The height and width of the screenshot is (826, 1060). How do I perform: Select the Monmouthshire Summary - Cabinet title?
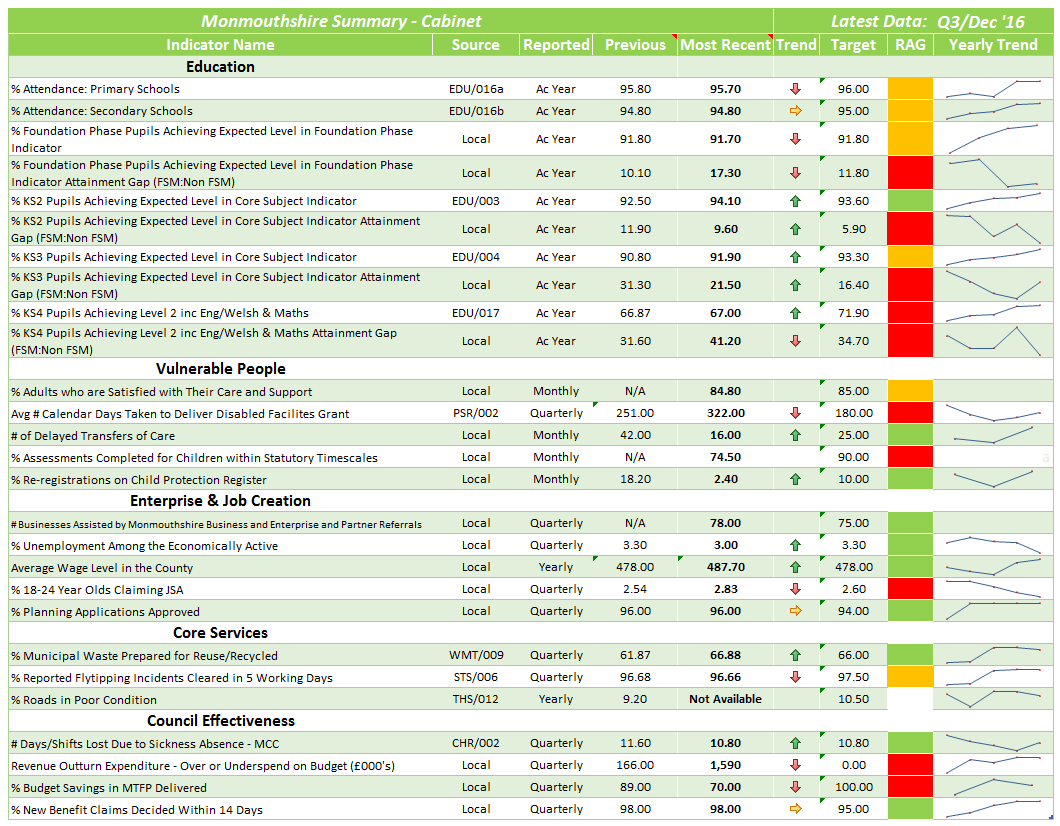(341, 21)
